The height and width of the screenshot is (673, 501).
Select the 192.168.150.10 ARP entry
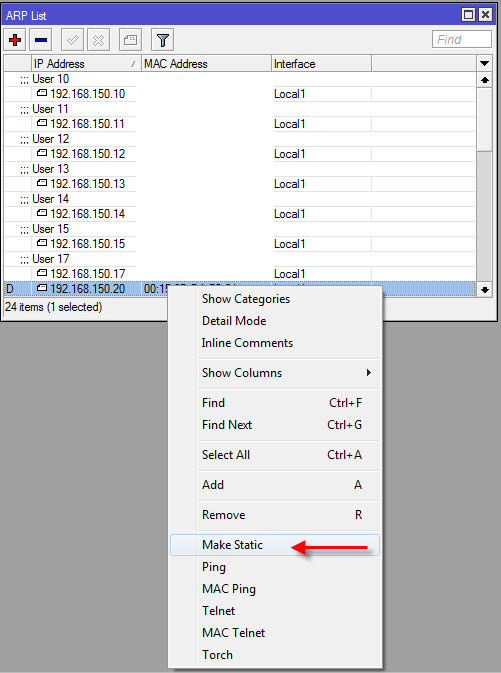point(240,94)
